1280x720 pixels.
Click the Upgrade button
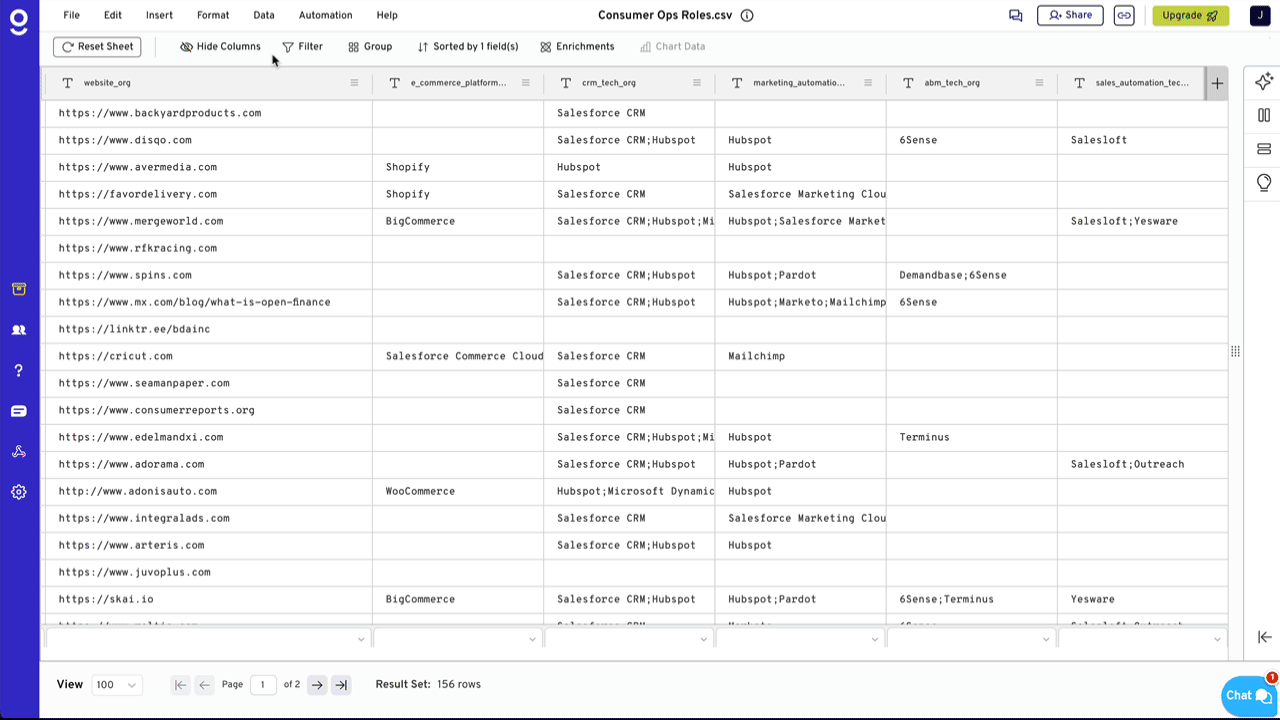1190,16
